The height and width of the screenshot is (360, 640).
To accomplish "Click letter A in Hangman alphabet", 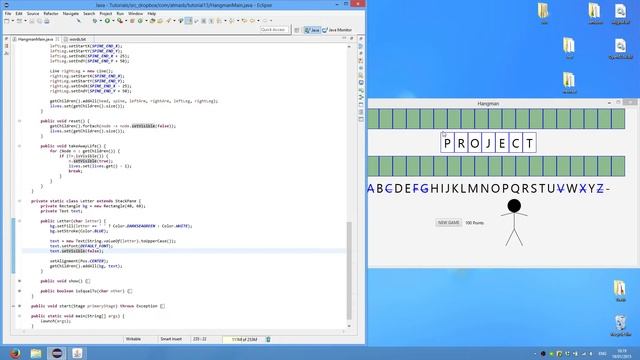I will 371,189.
